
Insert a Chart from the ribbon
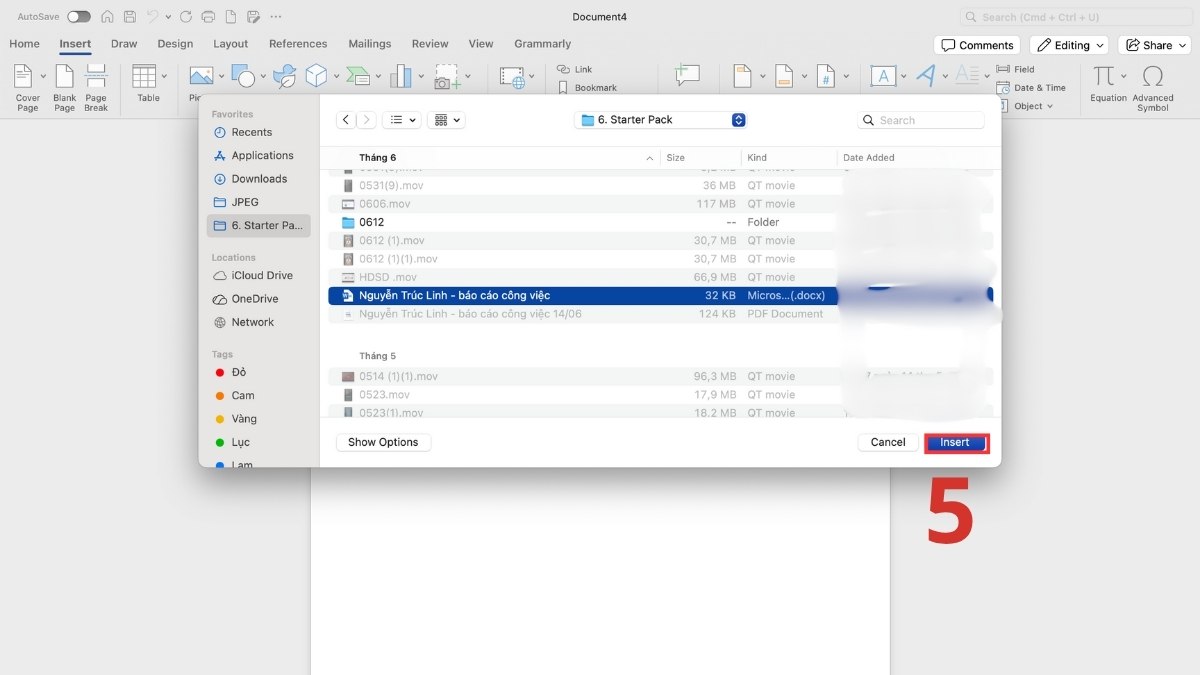tap(401, 76)
